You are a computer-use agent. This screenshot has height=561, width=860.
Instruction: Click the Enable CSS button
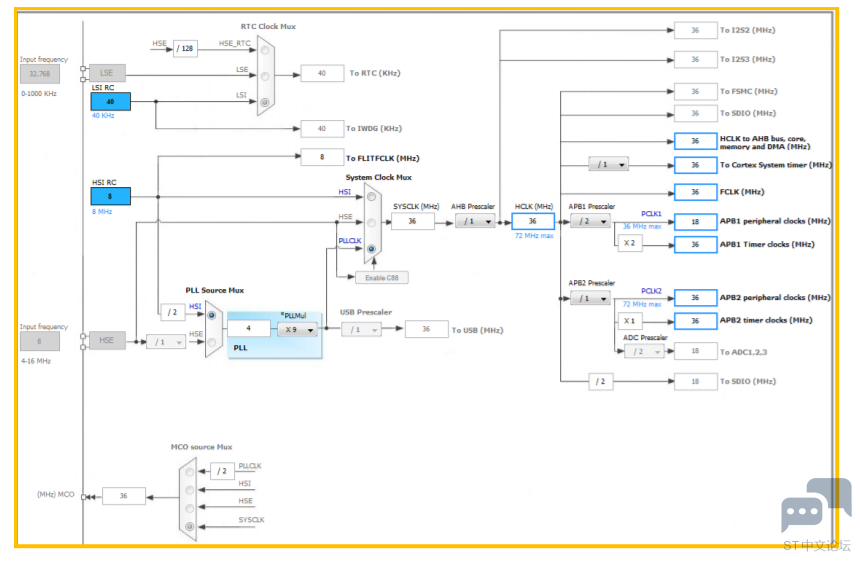[382, 277]
